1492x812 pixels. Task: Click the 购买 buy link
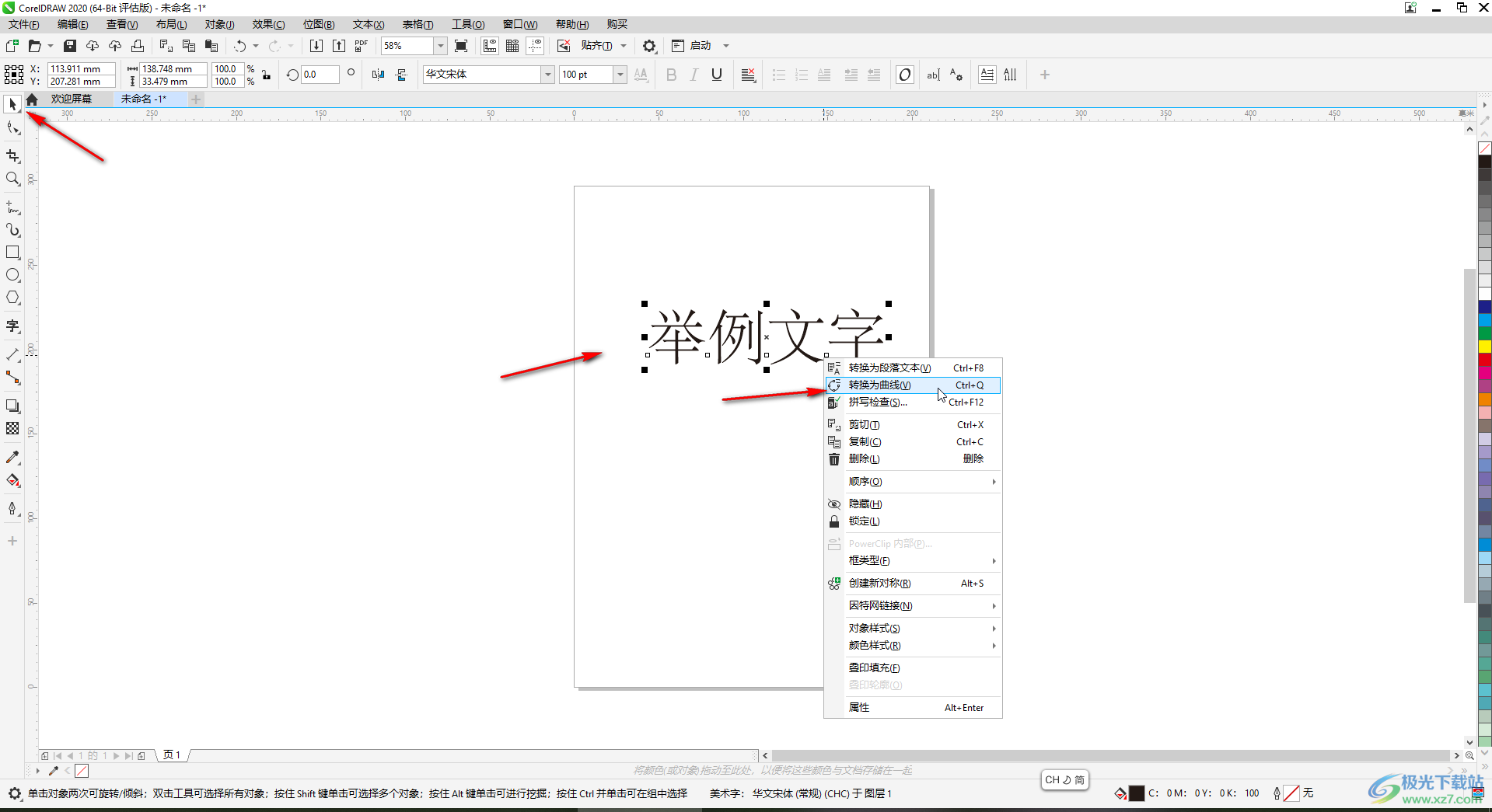(617, 24)
